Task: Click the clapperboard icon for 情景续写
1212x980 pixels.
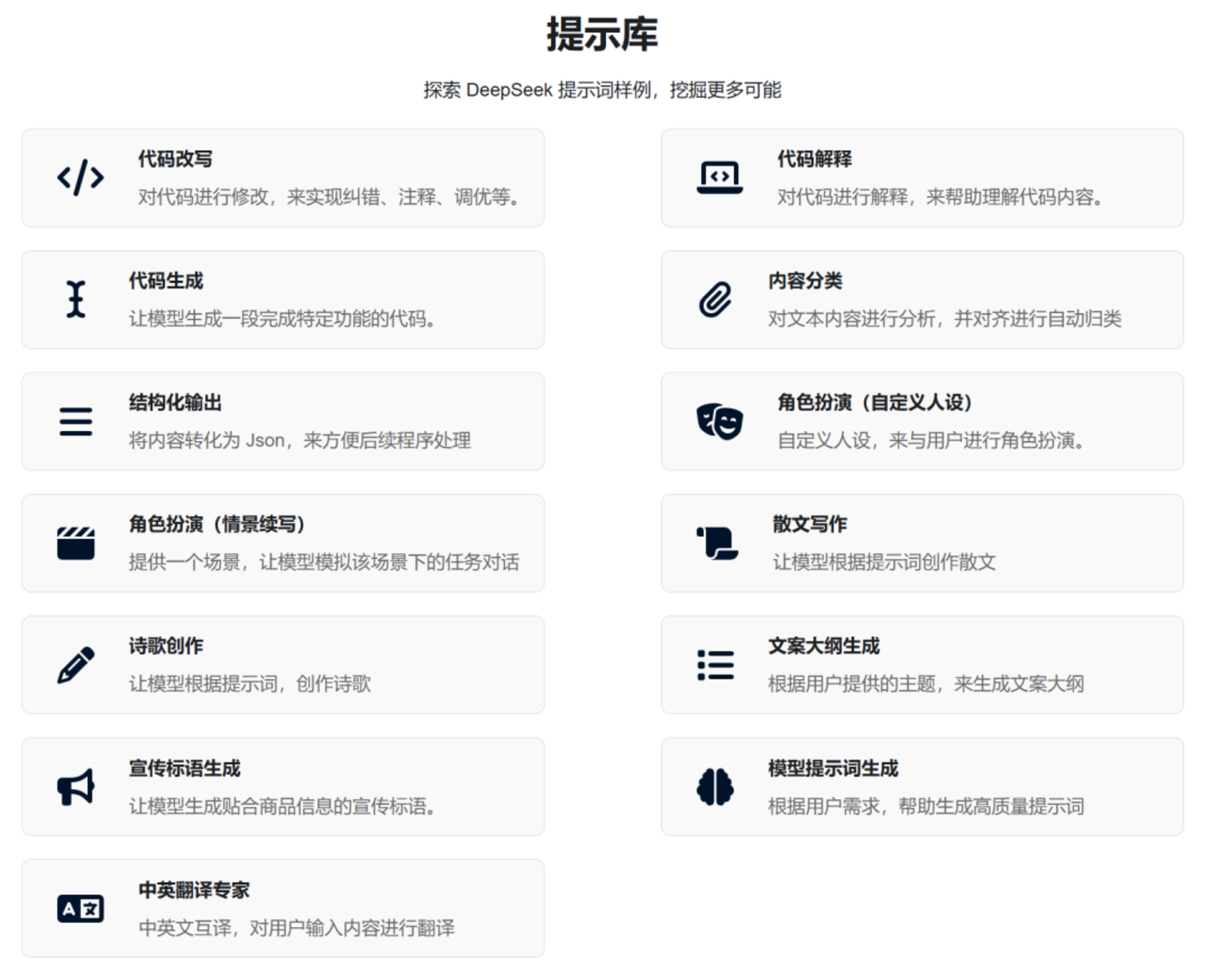Action: click(x=76, y=543)
